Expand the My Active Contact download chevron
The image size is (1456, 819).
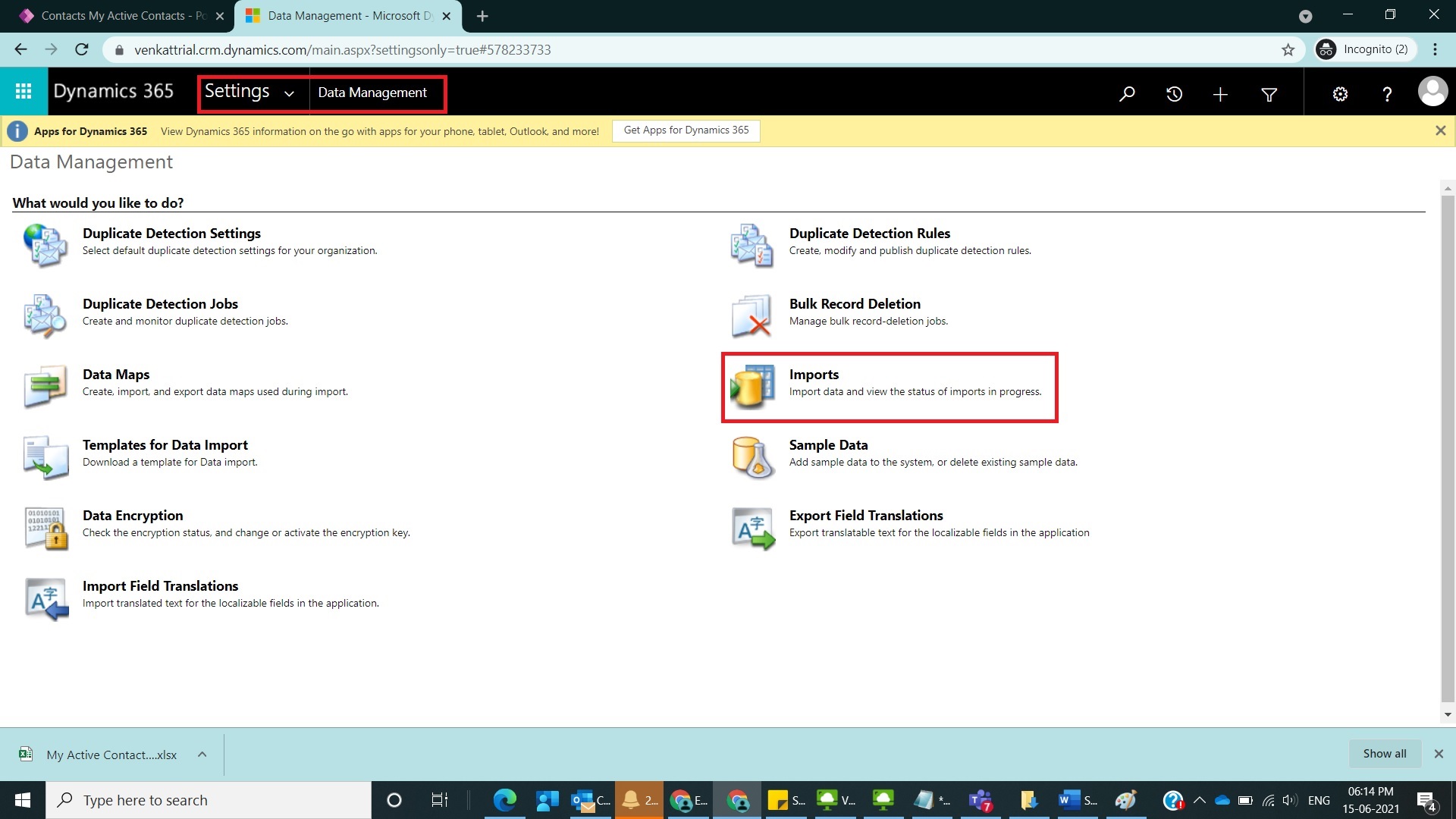tap(202, 754)
